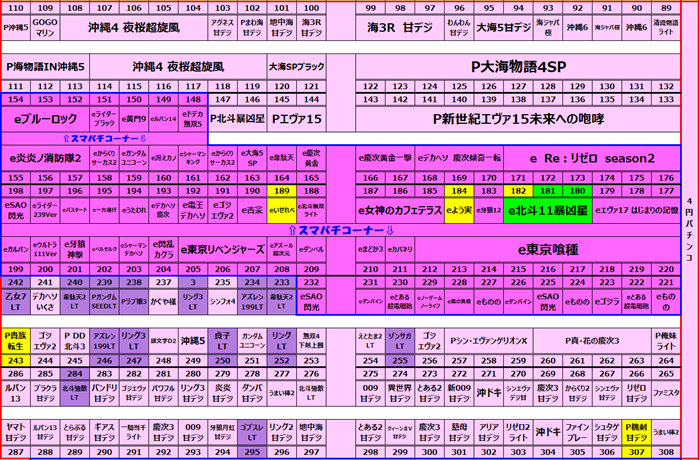Click the Pエヴァ15 cell
The height and width of the screenshot is (460, 700).
[296, 119]
